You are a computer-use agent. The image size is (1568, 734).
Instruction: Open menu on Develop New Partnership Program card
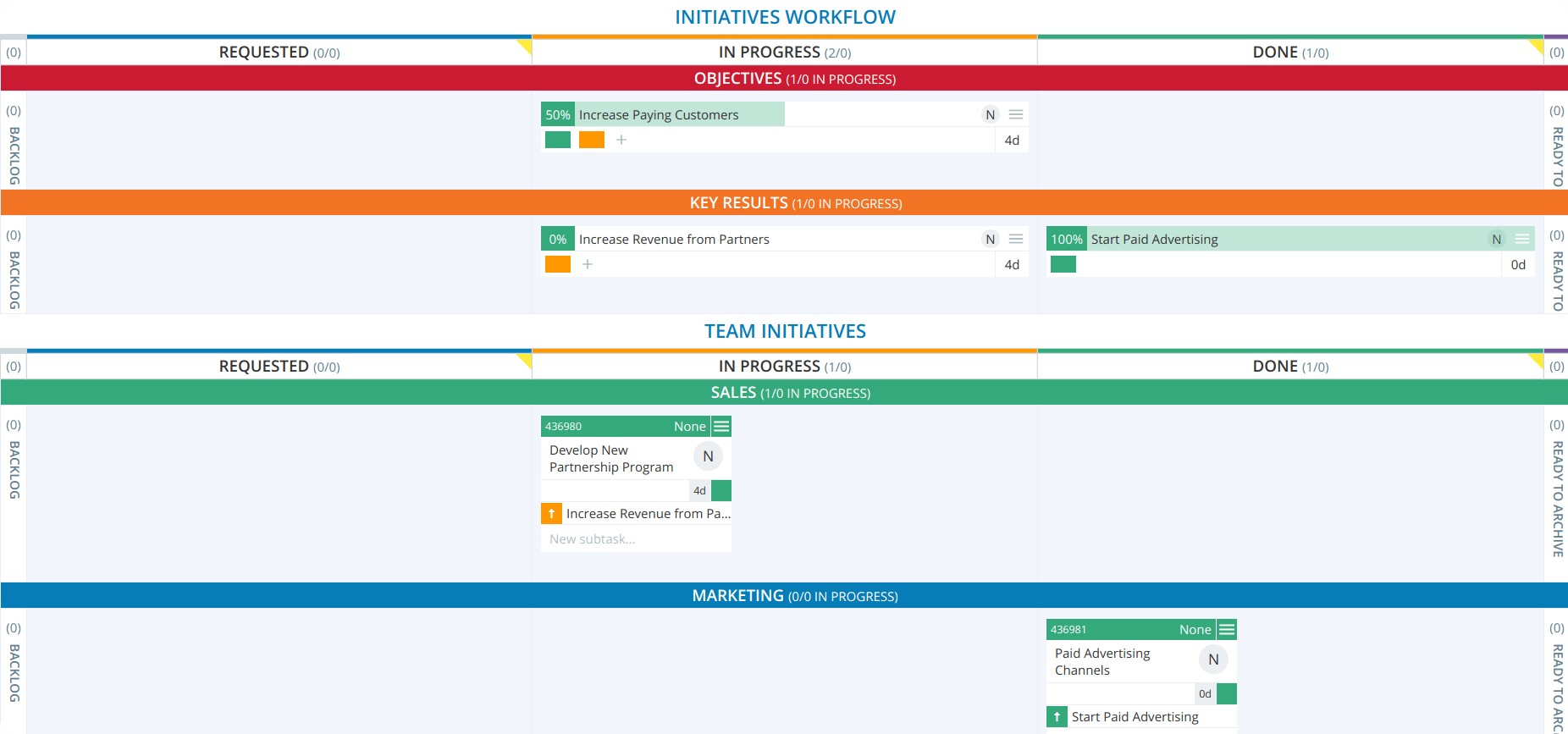721,426
